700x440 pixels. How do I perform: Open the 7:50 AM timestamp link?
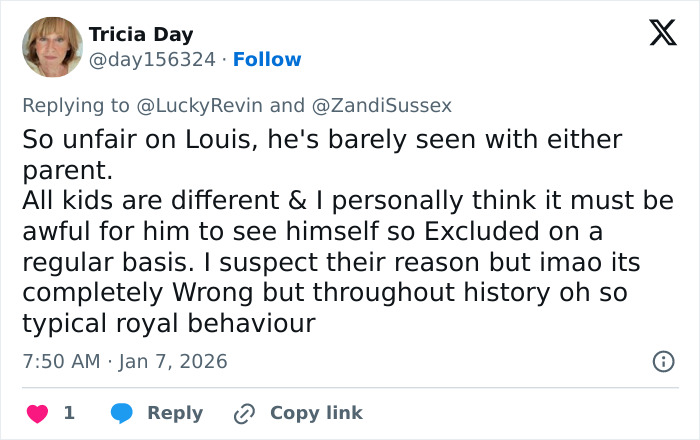[x=61, y=361]
